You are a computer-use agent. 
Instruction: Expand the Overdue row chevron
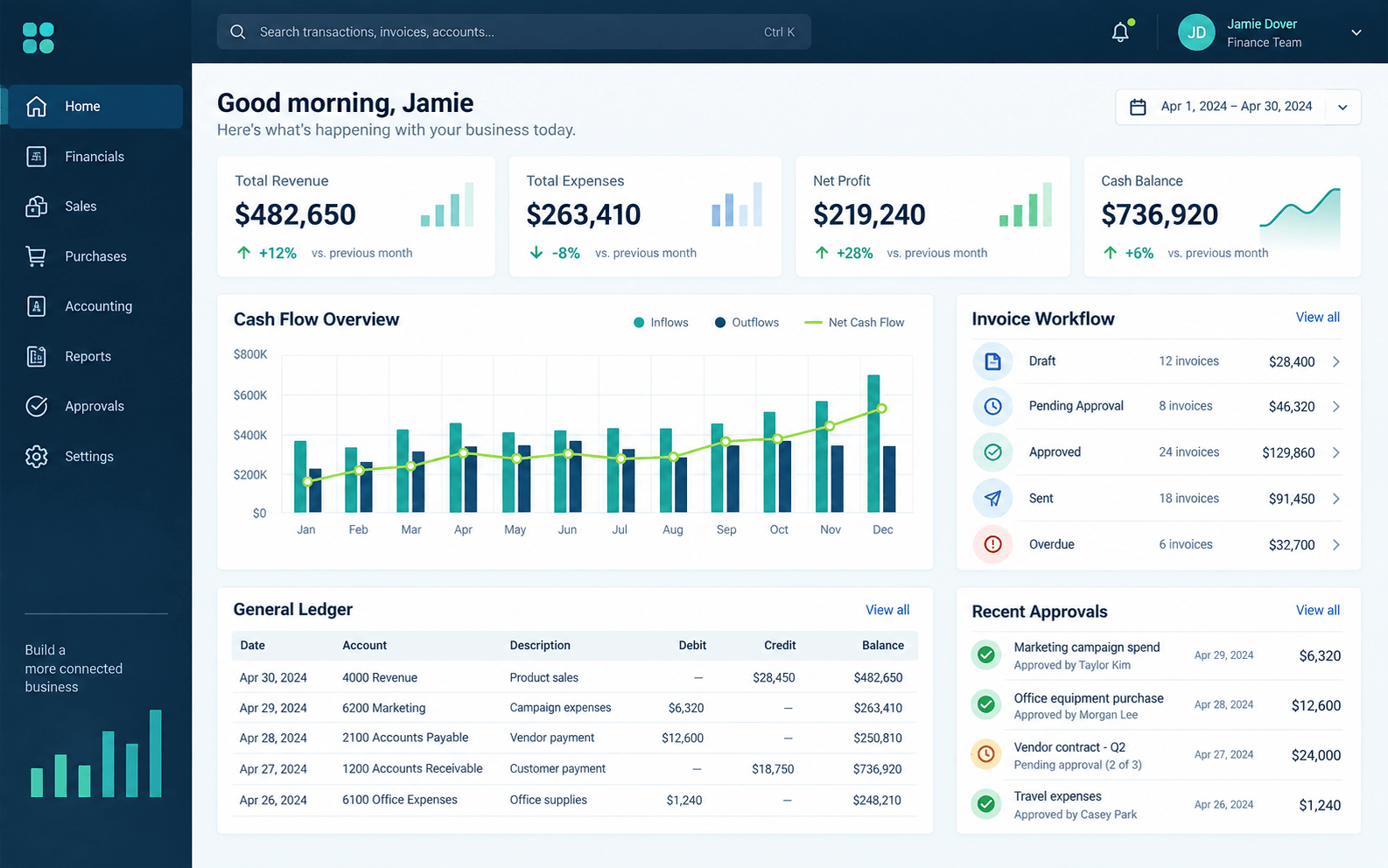click(x=1336, y=544)
